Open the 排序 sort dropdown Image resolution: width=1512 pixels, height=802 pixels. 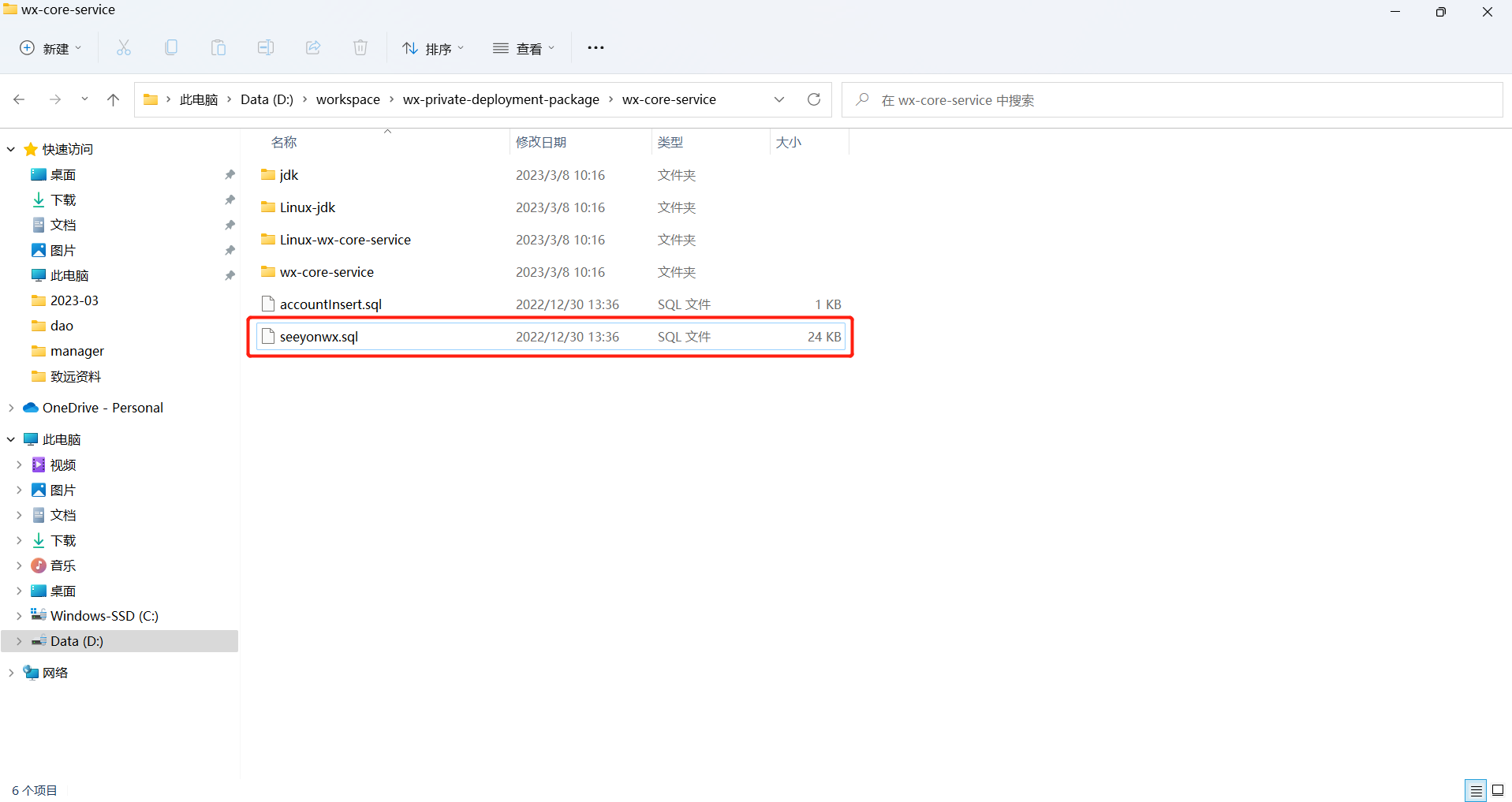tap(433, 48)
